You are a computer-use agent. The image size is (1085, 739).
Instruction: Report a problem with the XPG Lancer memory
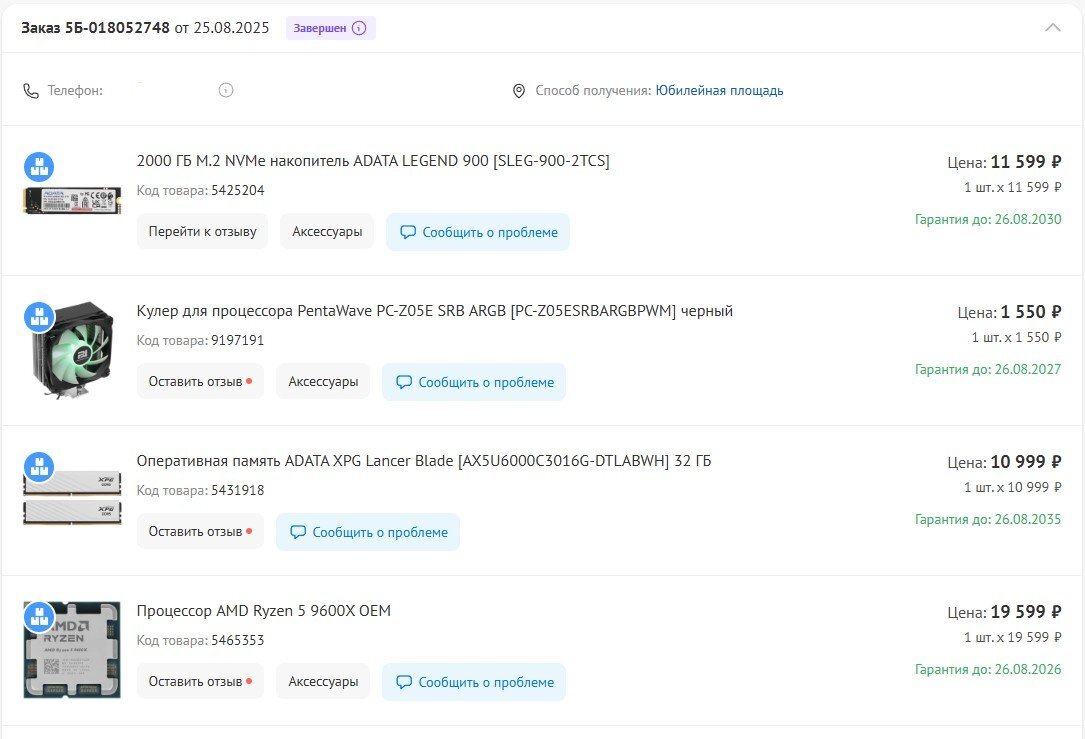click(368, 532)
